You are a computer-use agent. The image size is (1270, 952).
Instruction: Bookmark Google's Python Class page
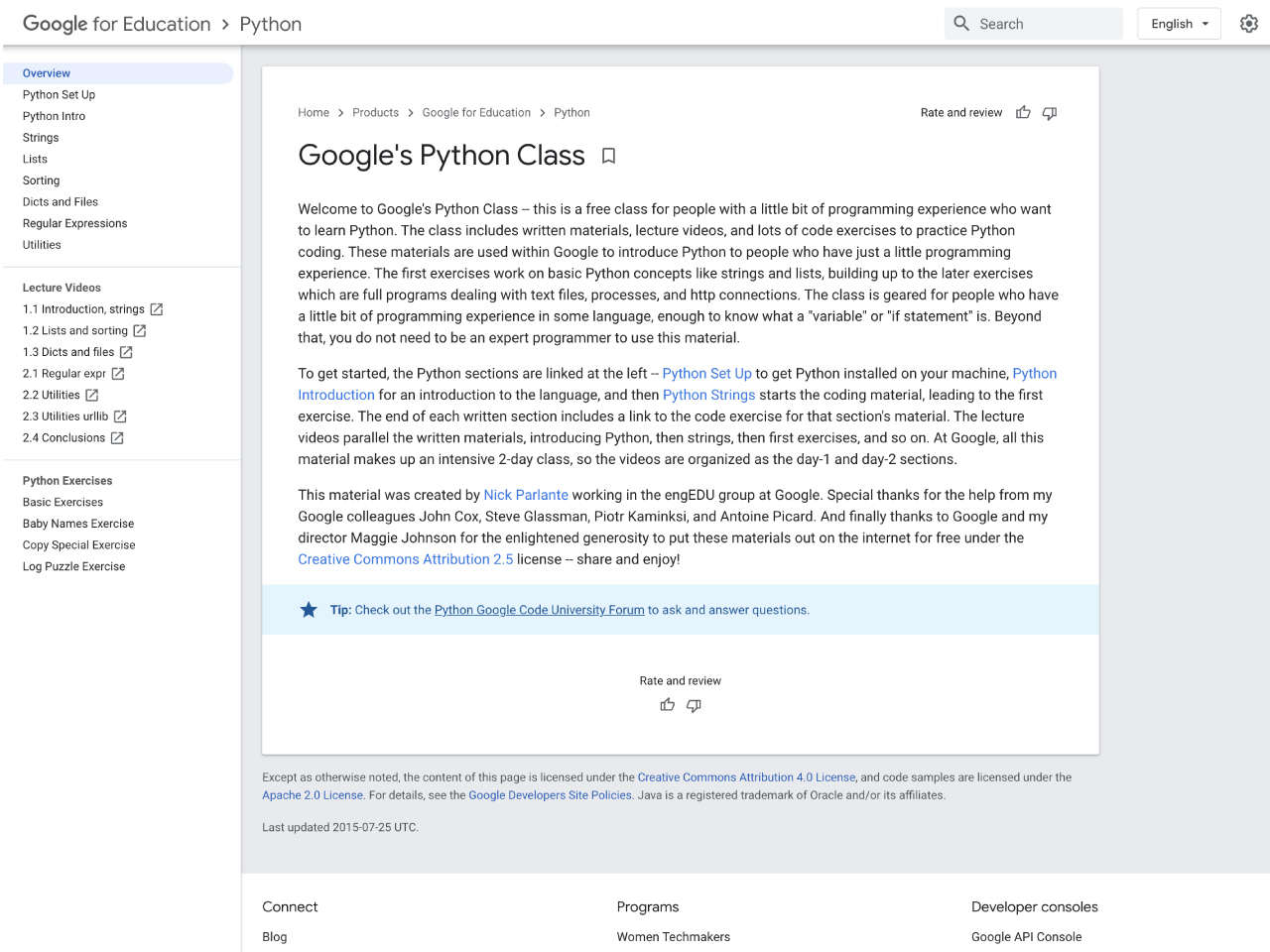[609, 156]
